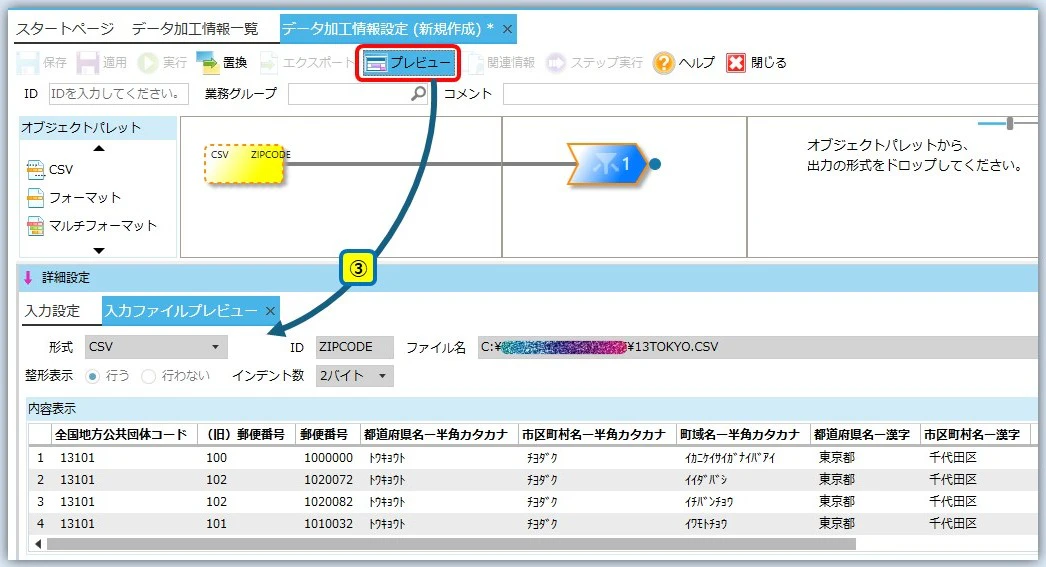Screen dimensions: 1046x567
Task: Focus the コメント input field
Action: tap(770, 94)
